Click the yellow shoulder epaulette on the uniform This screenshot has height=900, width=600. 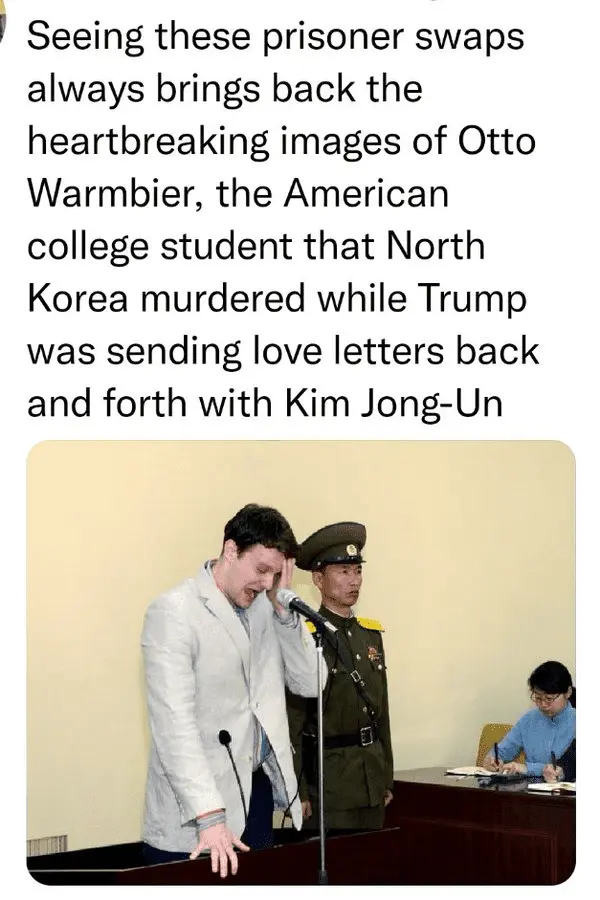pyautogui.click(x=370, y=623)
